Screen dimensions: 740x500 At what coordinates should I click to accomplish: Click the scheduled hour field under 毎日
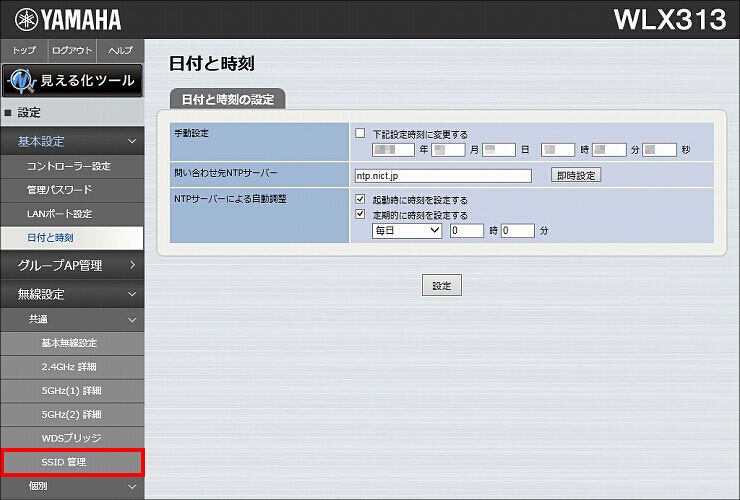(467, 231)
